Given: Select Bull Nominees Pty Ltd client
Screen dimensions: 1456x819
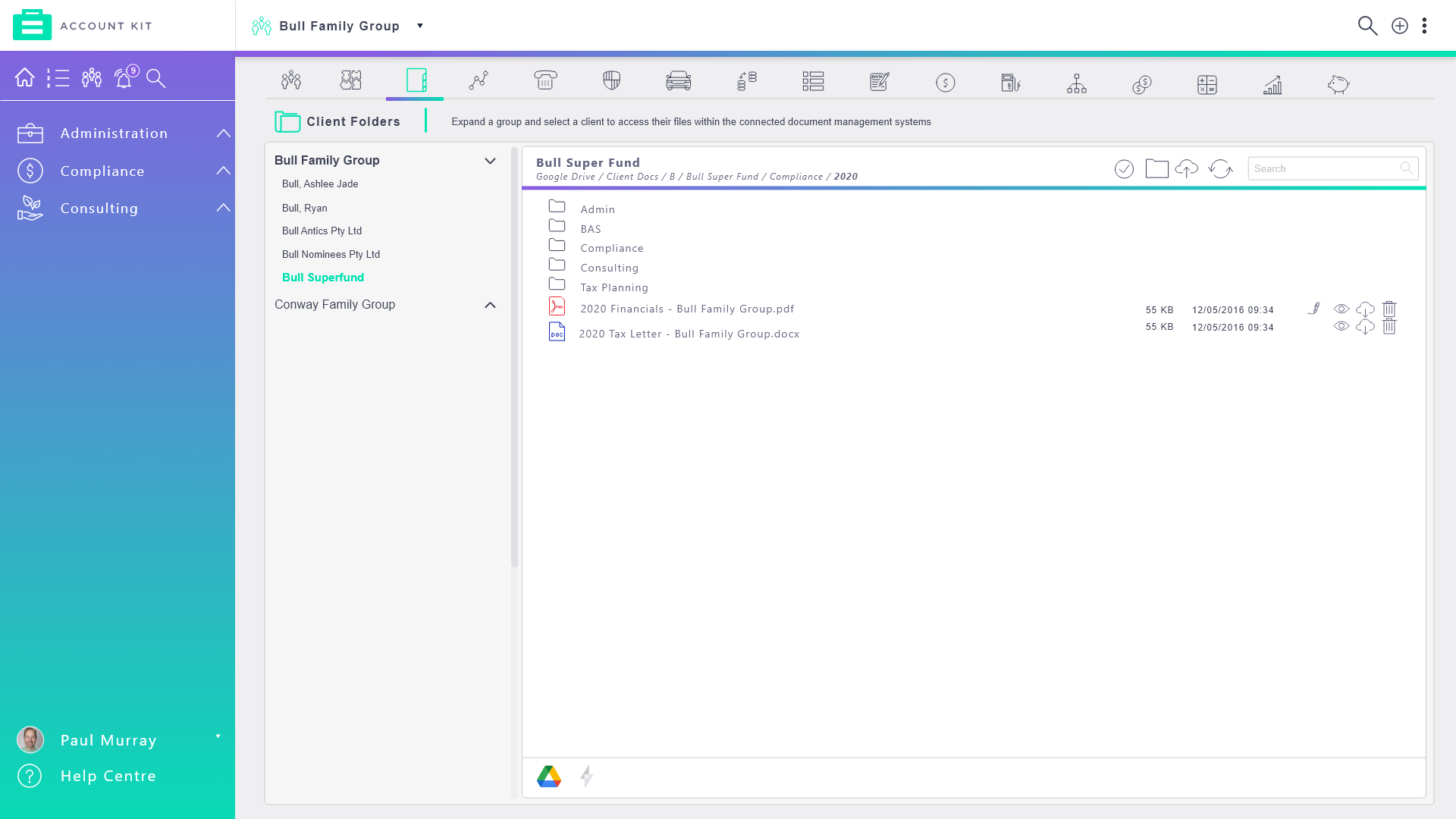Looking at the screenshot, I should pyautogui.click(x=331, y=254).
